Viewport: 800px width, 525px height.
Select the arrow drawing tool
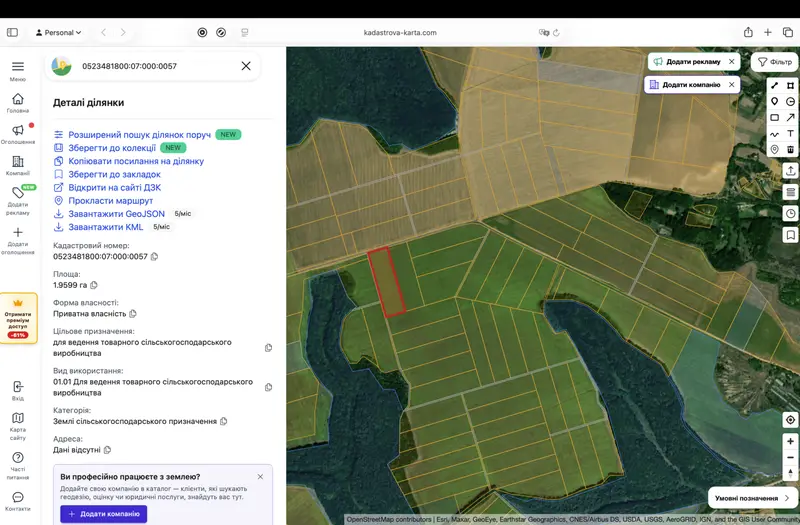[790, 117]
